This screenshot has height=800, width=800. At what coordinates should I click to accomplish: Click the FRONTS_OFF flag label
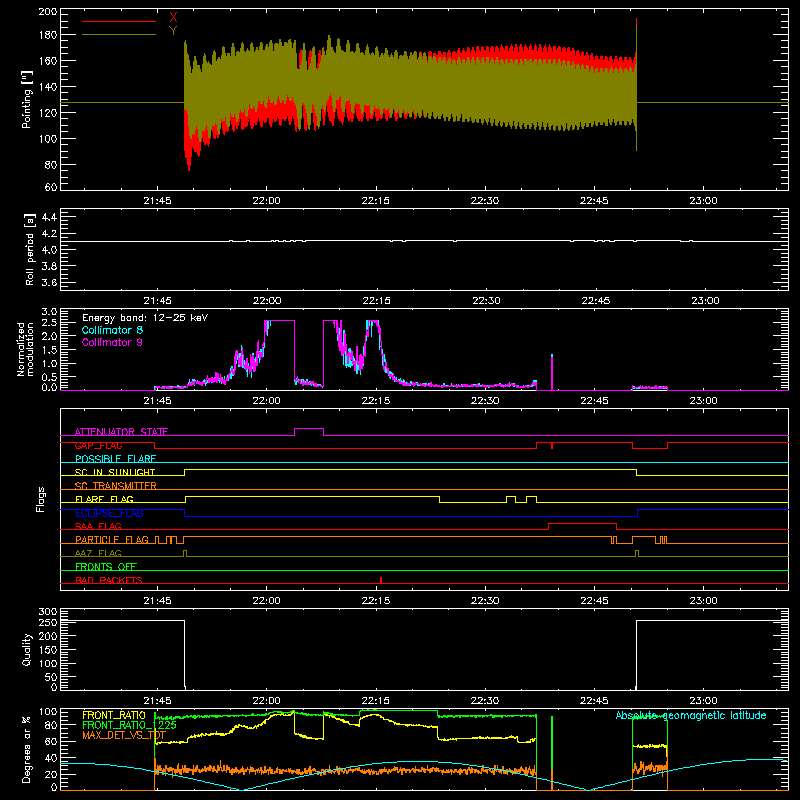click(x=106, y=566)
